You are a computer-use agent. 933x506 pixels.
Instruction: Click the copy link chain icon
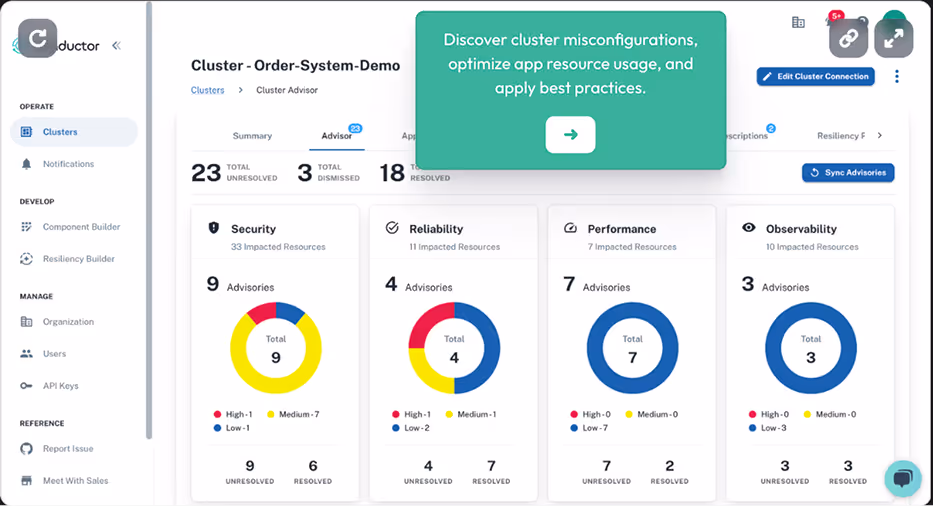tap(848, 39)
